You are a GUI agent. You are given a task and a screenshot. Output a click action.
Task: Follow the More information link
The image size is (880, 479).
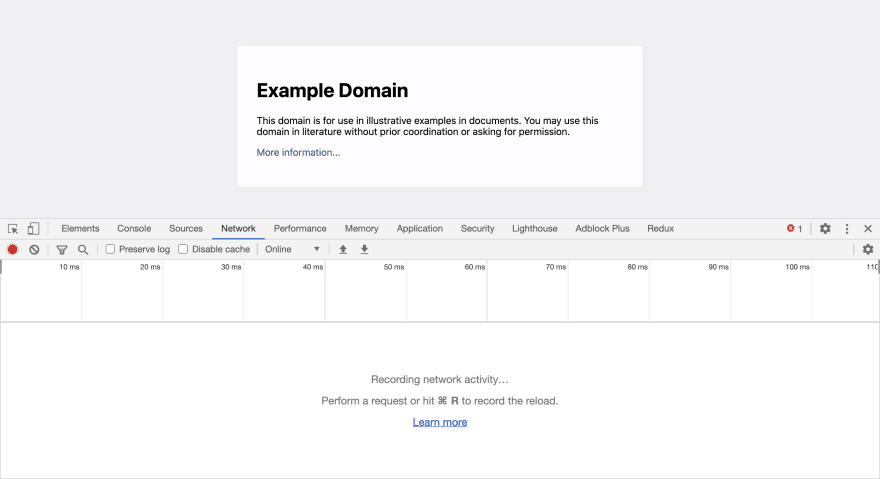298,152
